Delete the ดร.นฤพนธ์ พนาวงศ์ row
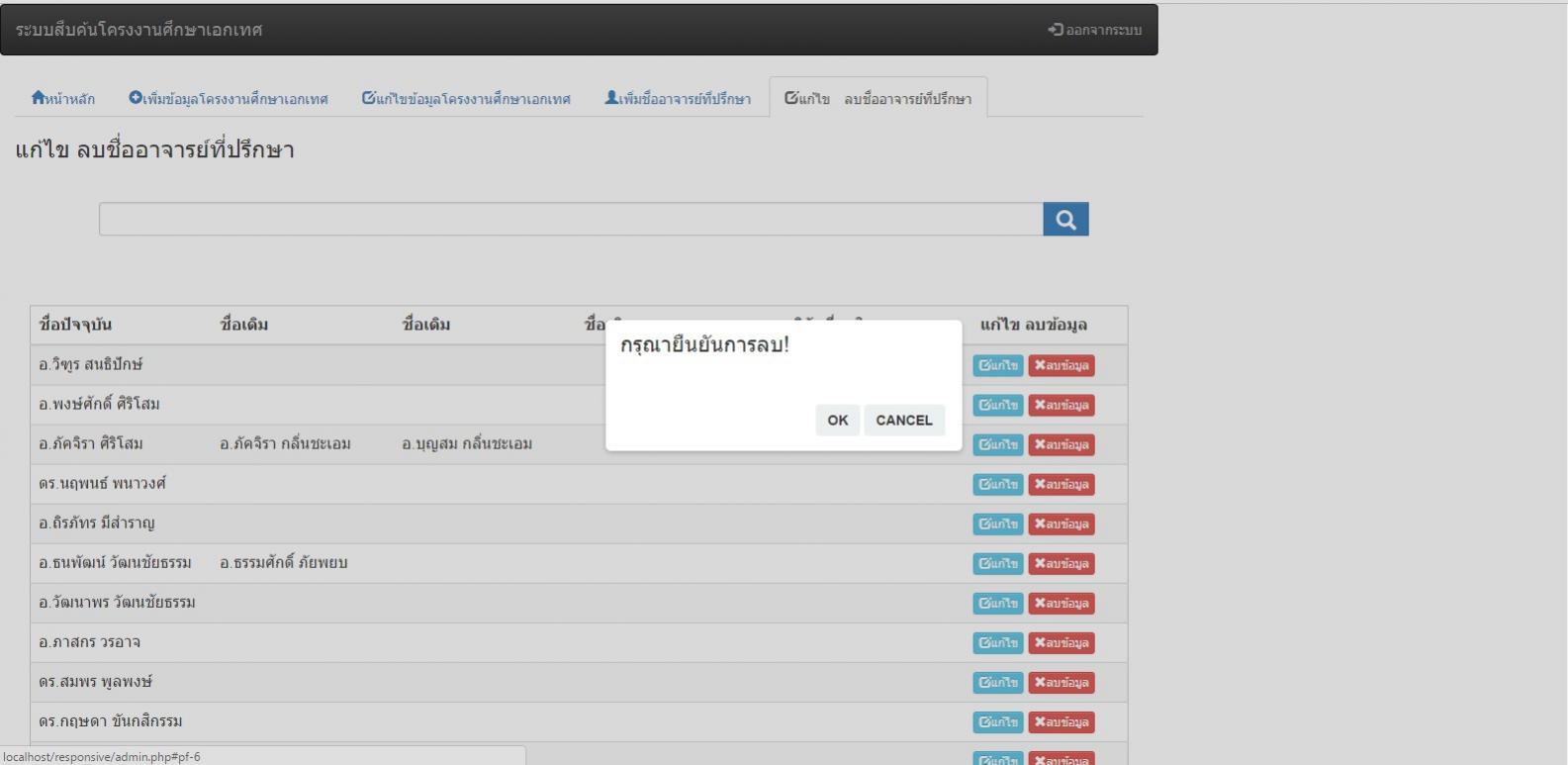 tap(1061, 484)
